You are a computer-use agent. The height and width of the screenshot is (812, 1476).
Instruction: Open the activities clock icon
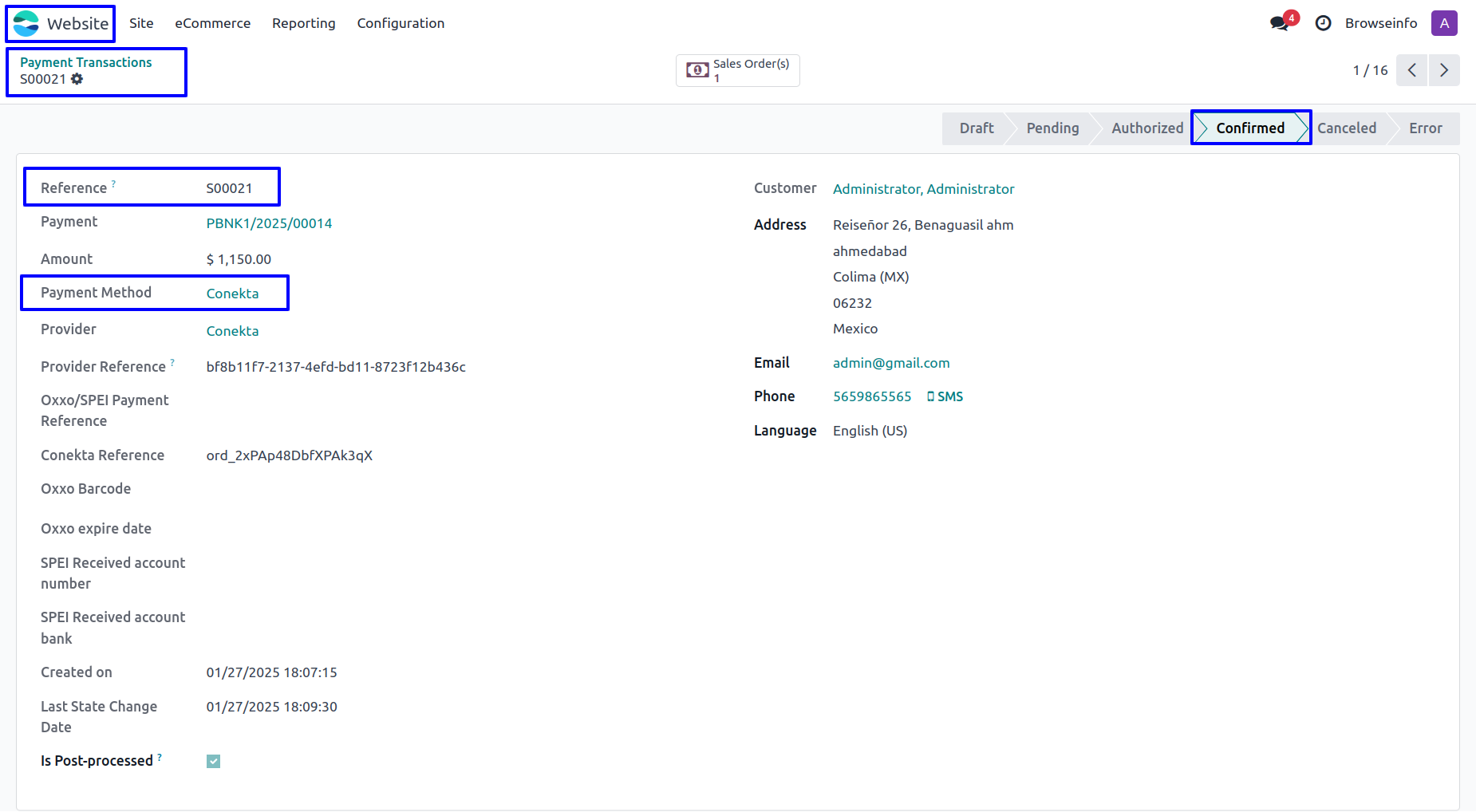click(1323, 23)
